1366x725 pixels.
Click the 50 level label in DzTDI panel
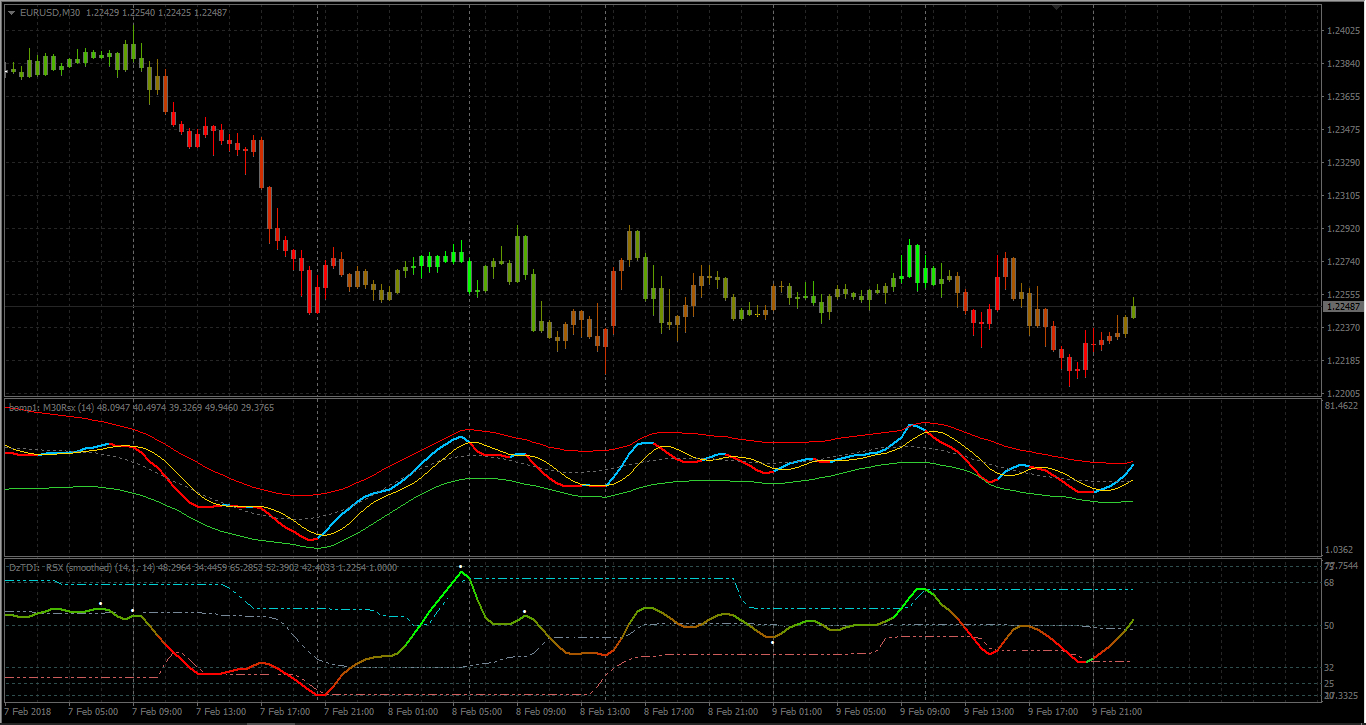1329,626
